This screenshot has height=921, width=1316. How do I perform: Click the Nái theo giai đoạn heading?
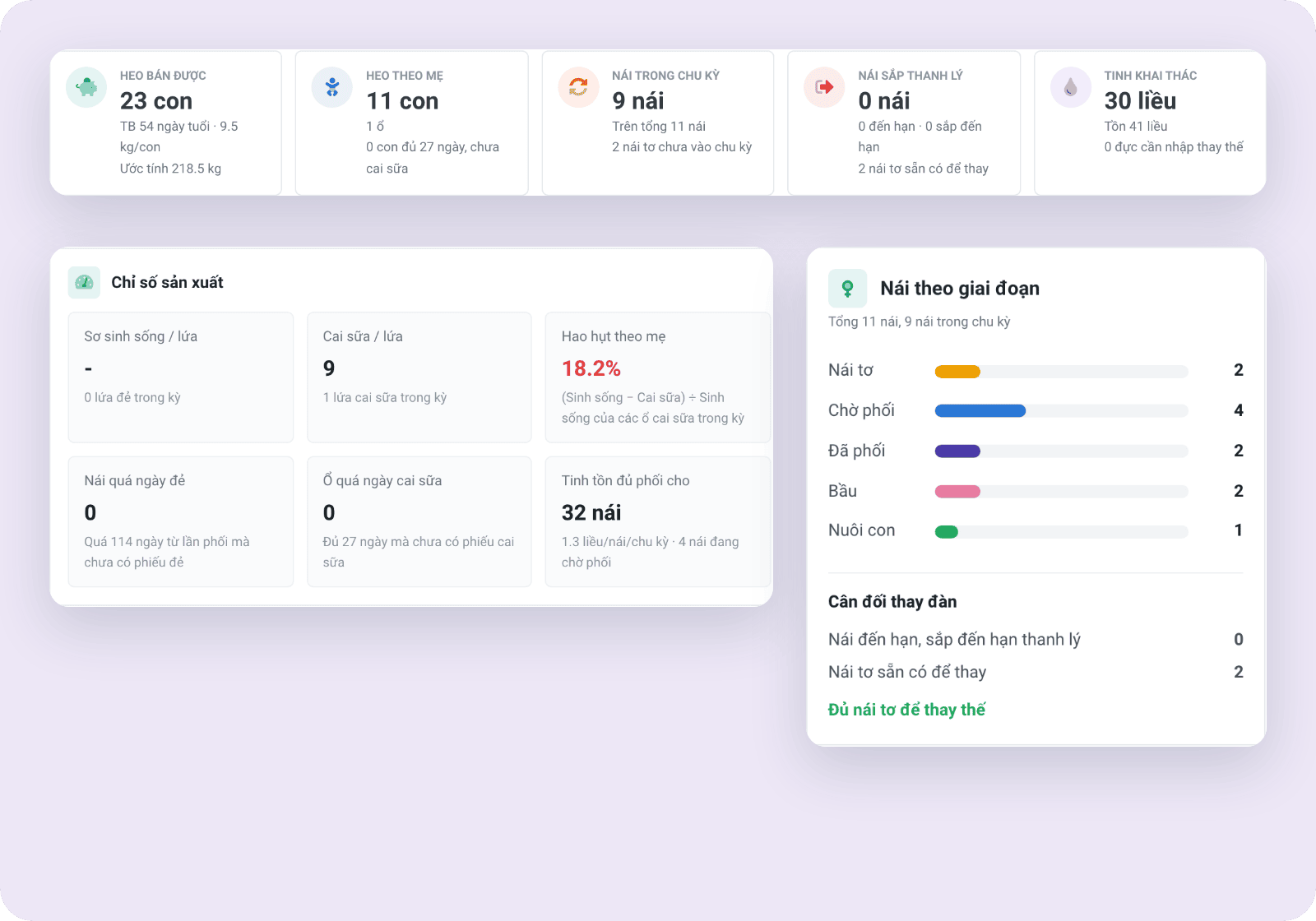pos(960,289)
